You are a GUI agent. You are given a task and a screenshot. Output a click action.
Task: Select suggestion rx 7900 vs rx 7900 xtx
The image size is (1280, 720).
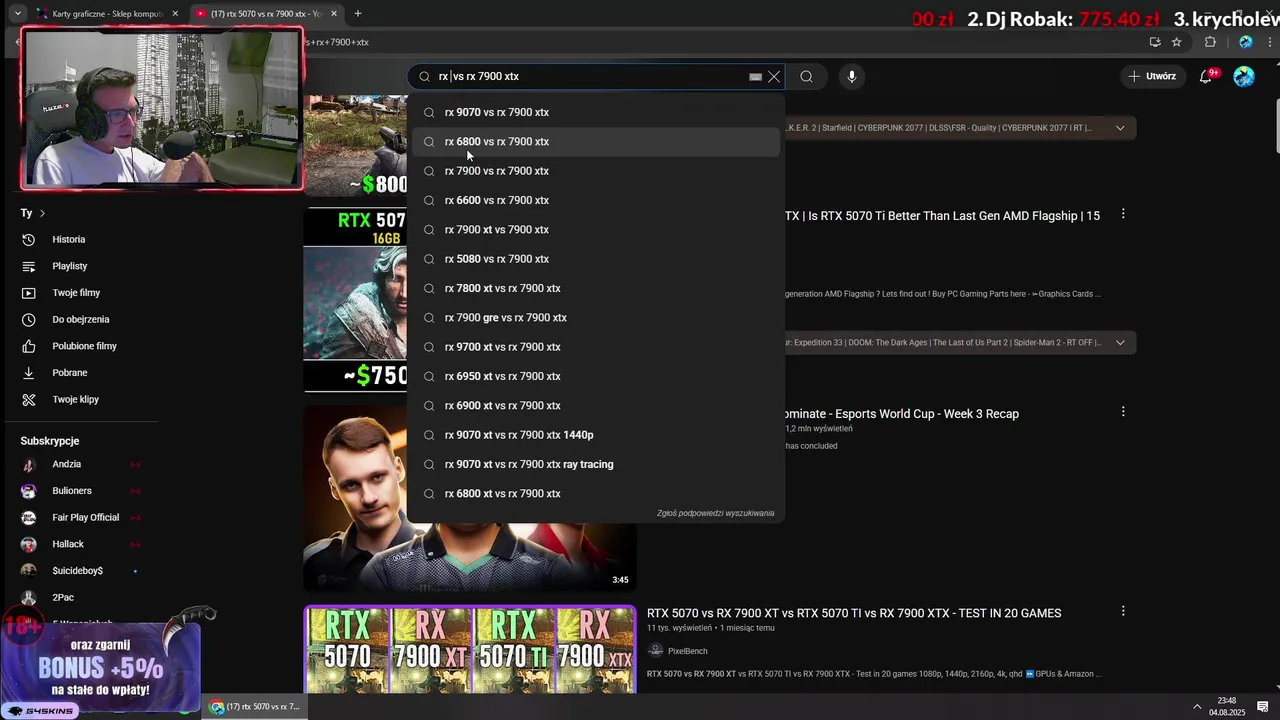coord(595,171)
